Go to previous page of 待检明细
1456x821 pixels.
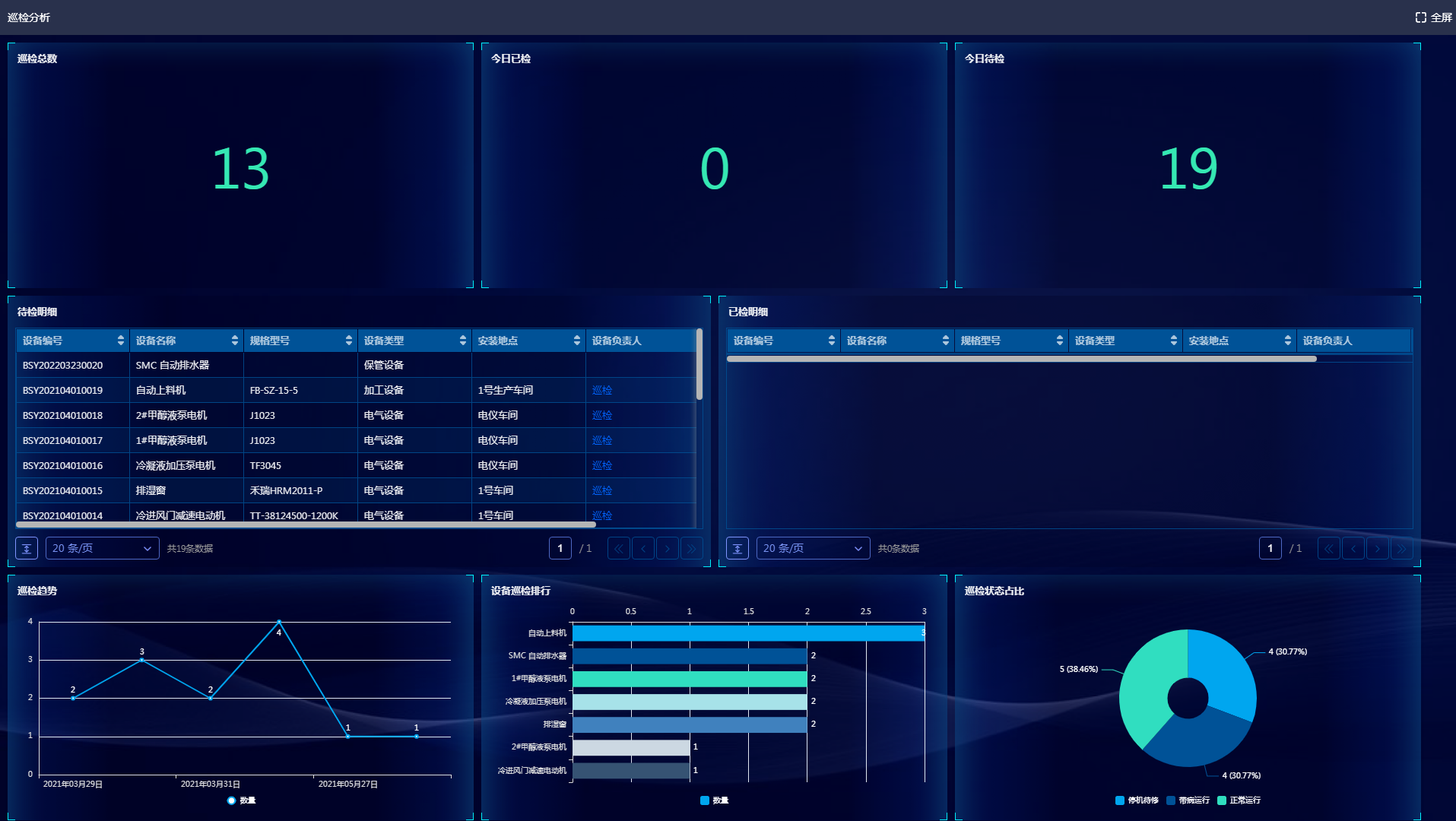(x=643, y=548)
